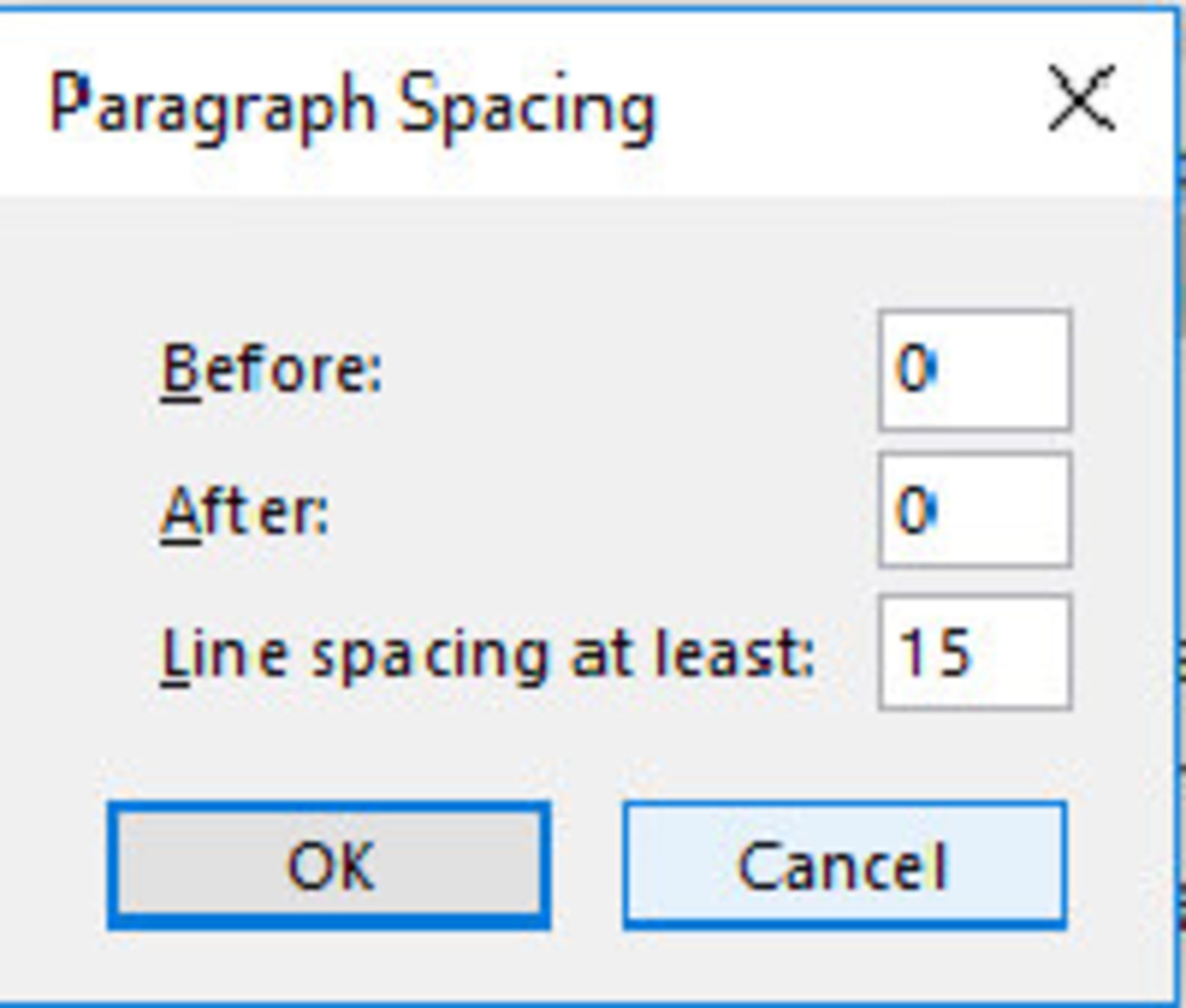The image size is (1186, 1008).
Task: Close the Paragraph Spacing dialog
Action: point(1082,100)
